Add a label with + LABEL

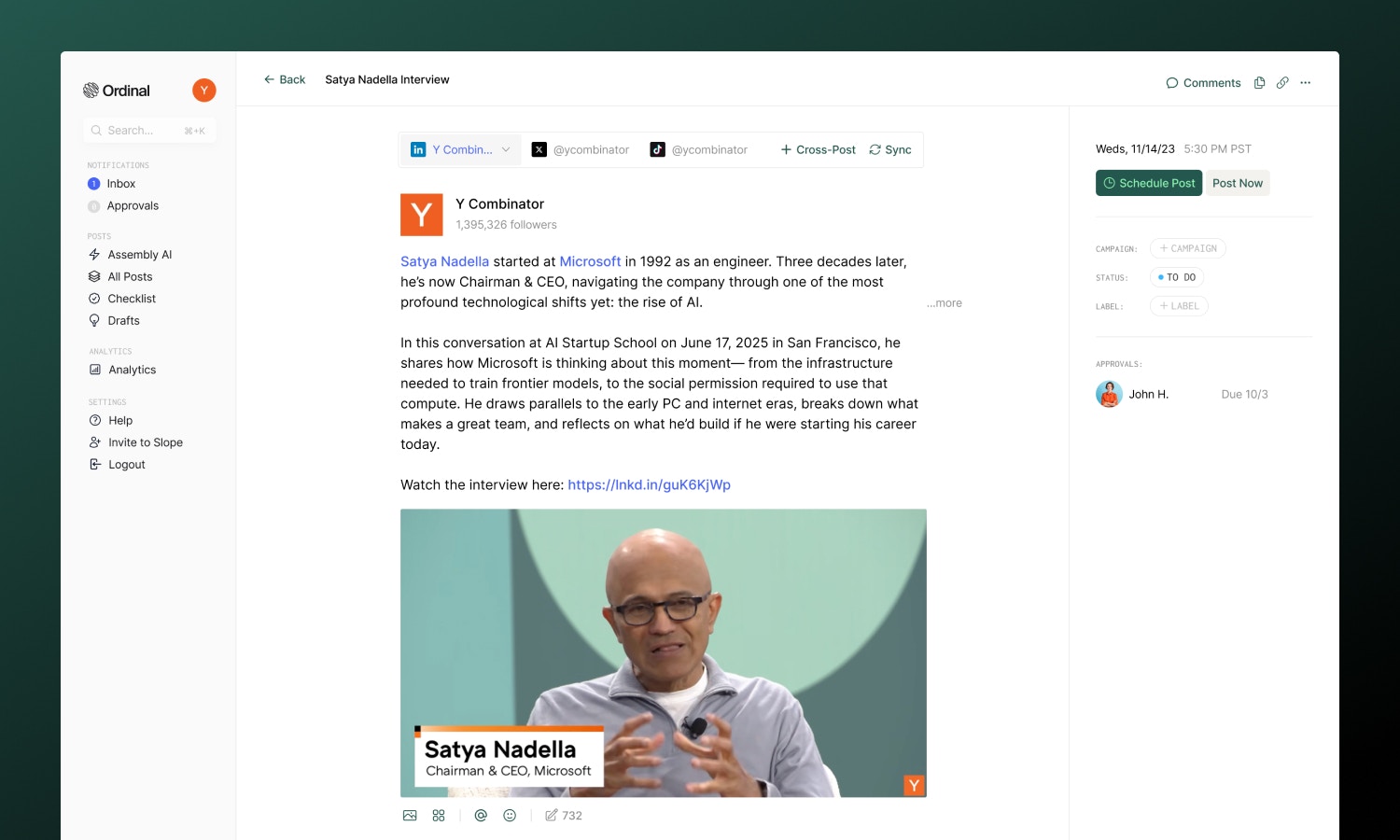tap(1179, 306)
